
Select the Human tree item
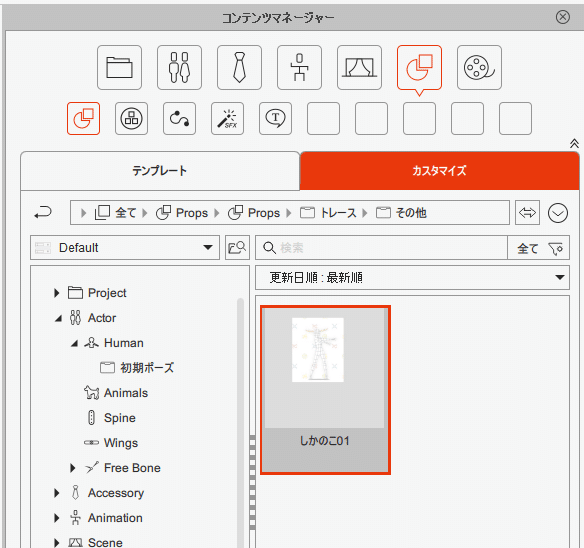114,343
